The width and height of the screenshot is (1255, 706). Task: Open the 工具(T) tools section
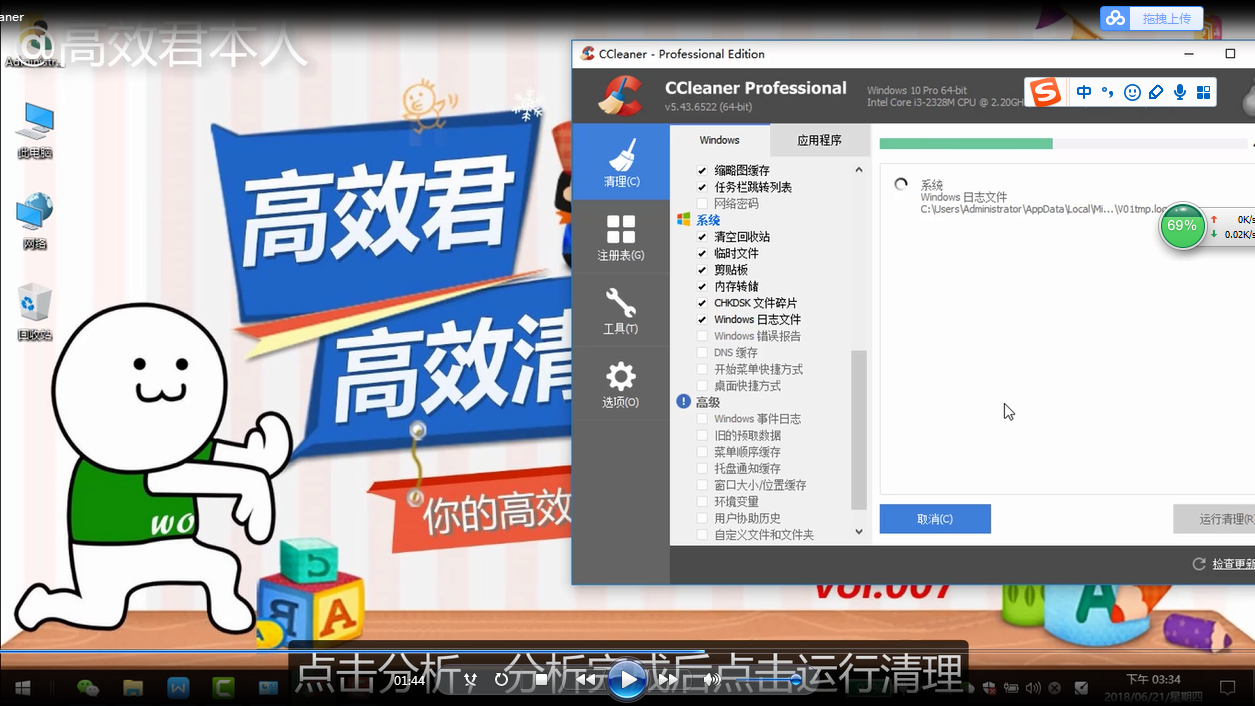tap(621, 310)
